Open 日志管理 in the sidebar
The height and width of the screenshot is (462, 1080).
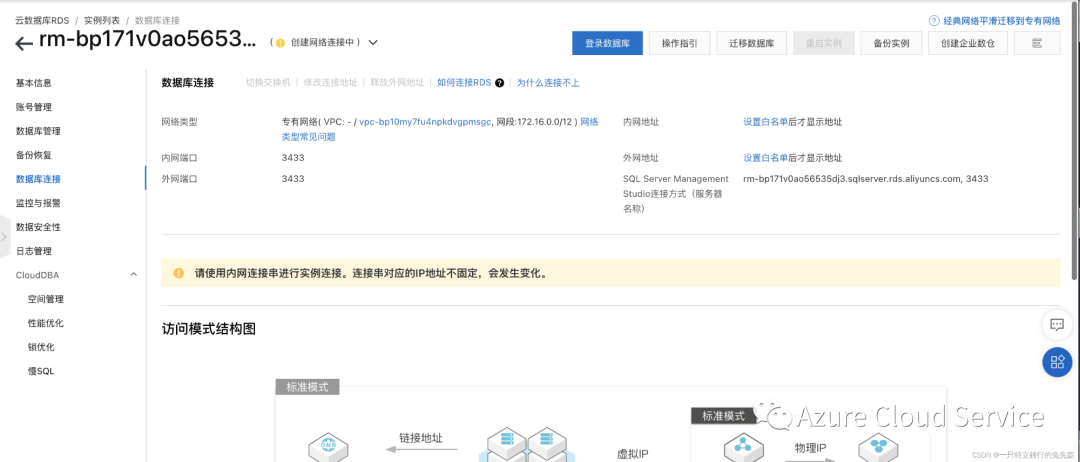pyautogui.click(x=34, y=251)
